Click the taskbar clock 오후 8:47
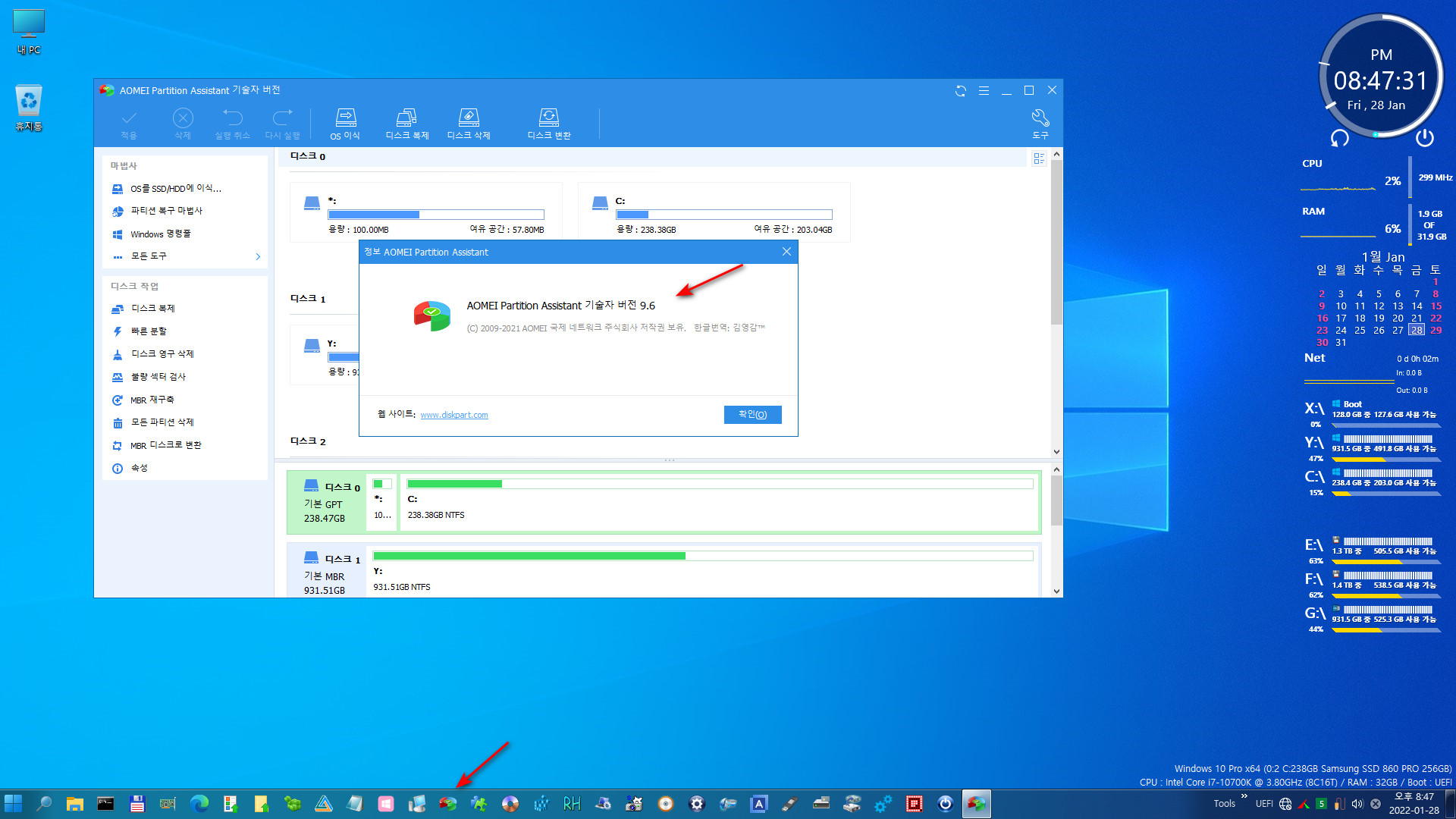 point(1414,804)
